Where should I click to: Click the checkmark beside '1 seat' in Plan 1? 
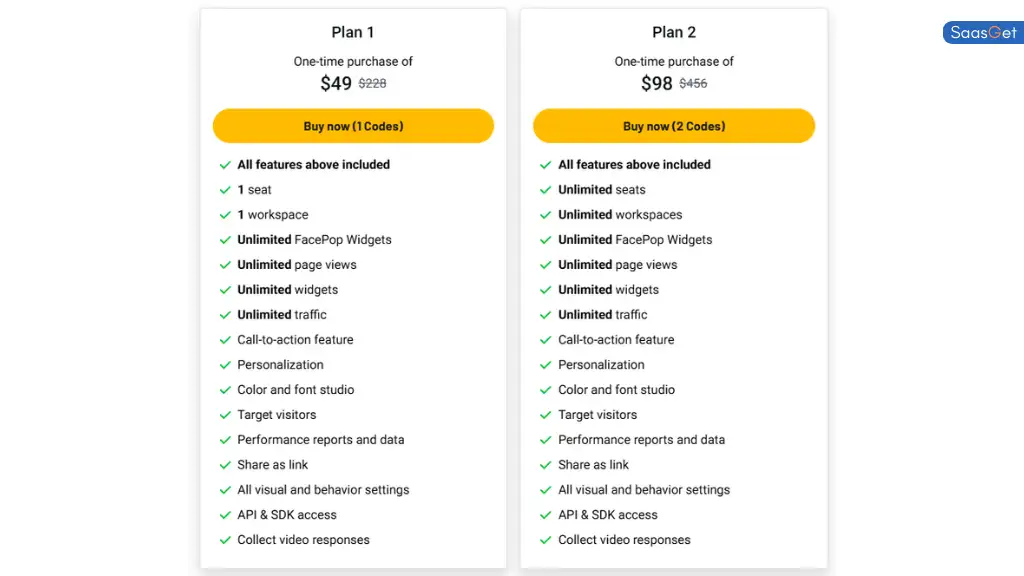click(x=224, y=189)
